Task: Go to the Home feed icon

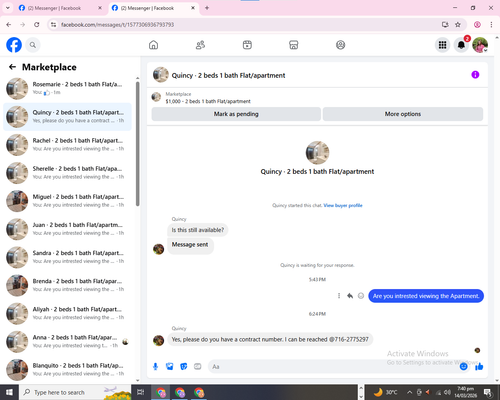Action: tap(153, 45)
